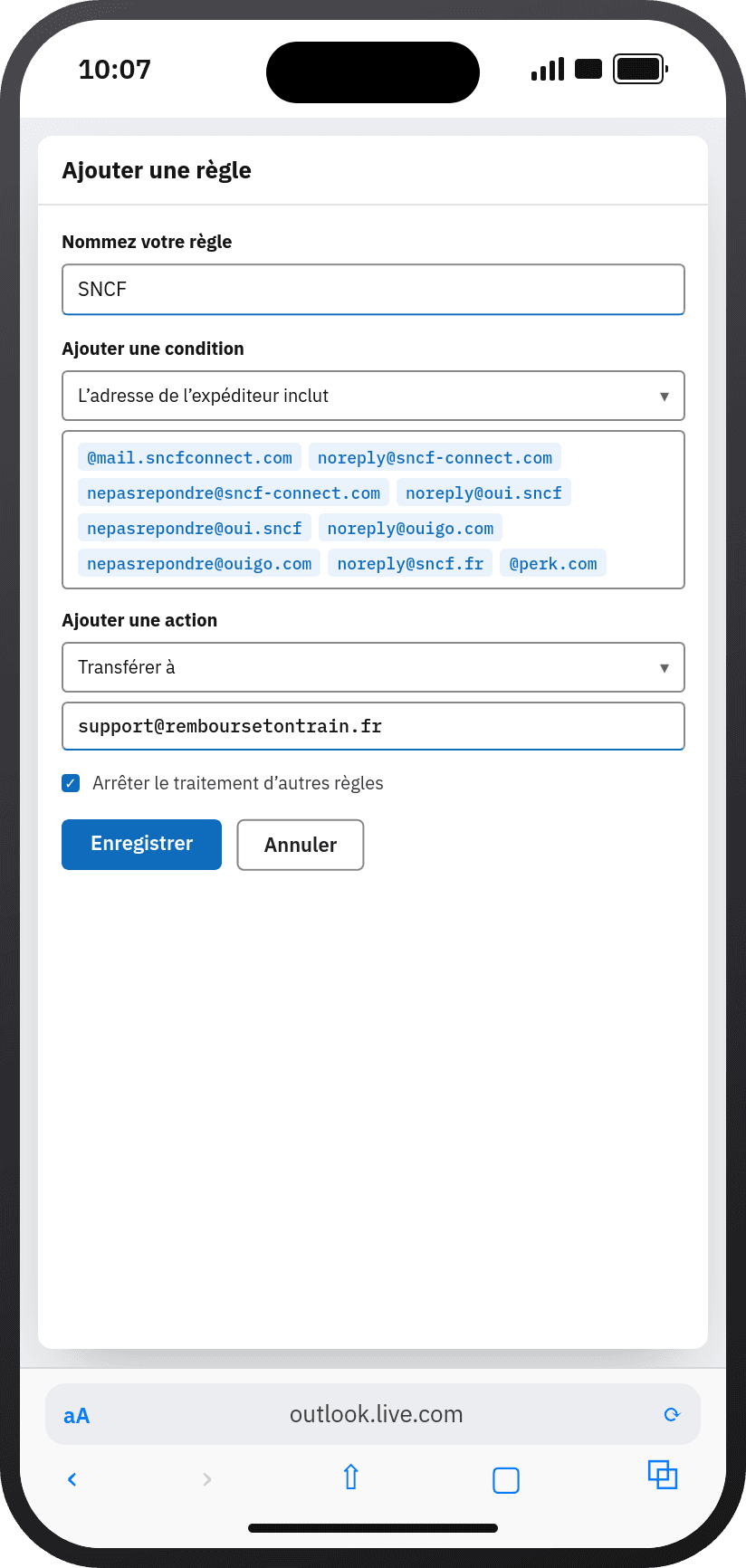Tap the 10:07 clock in status bar
The image size is (746, 1568).
(x=115, y=69)
